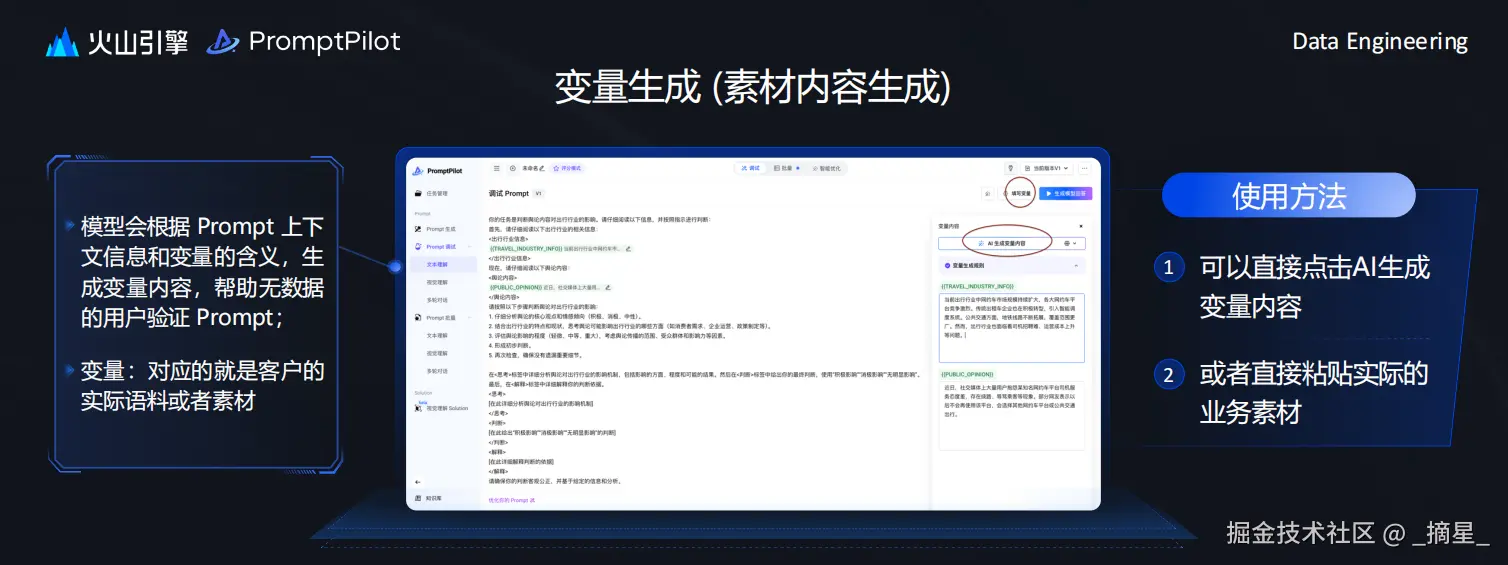Click the AI 生成变量内容 button

pos(1000,243)
